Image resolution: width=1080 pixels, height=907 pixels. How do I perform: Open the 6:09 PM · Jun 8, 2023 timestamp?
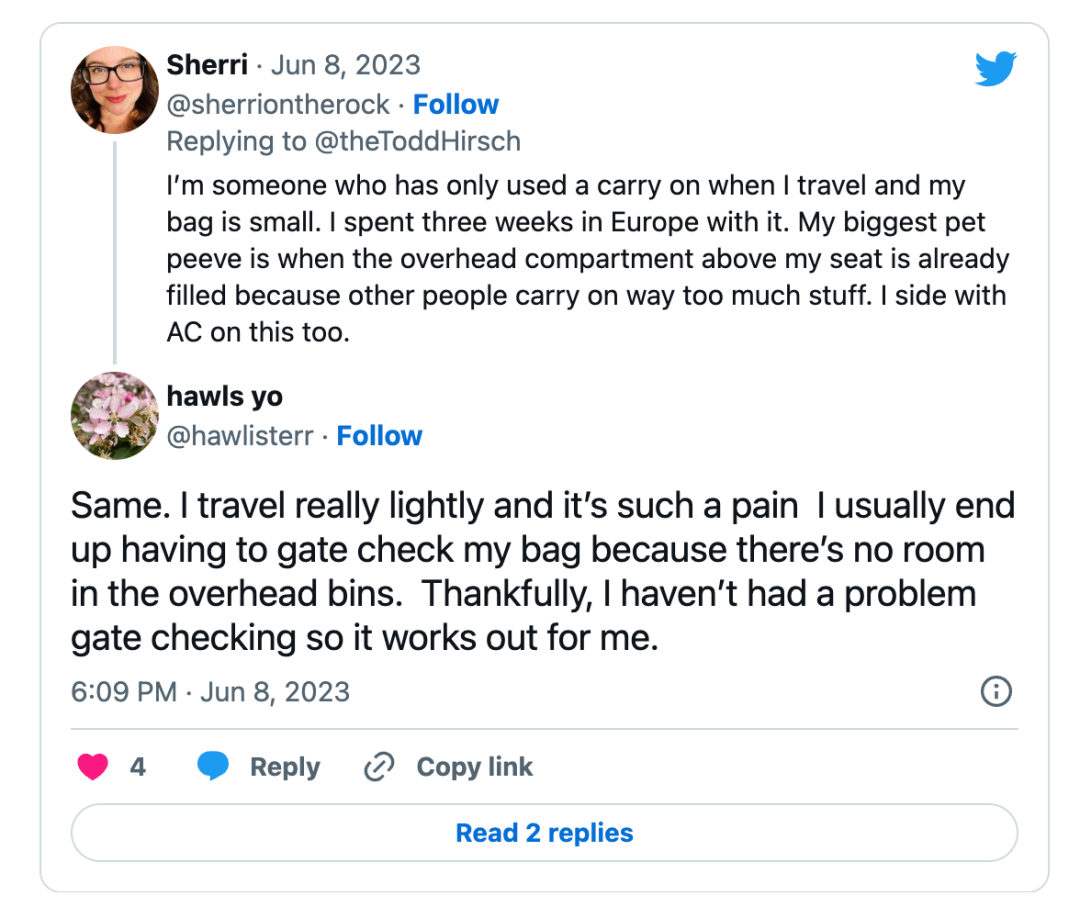pos(210,692)
